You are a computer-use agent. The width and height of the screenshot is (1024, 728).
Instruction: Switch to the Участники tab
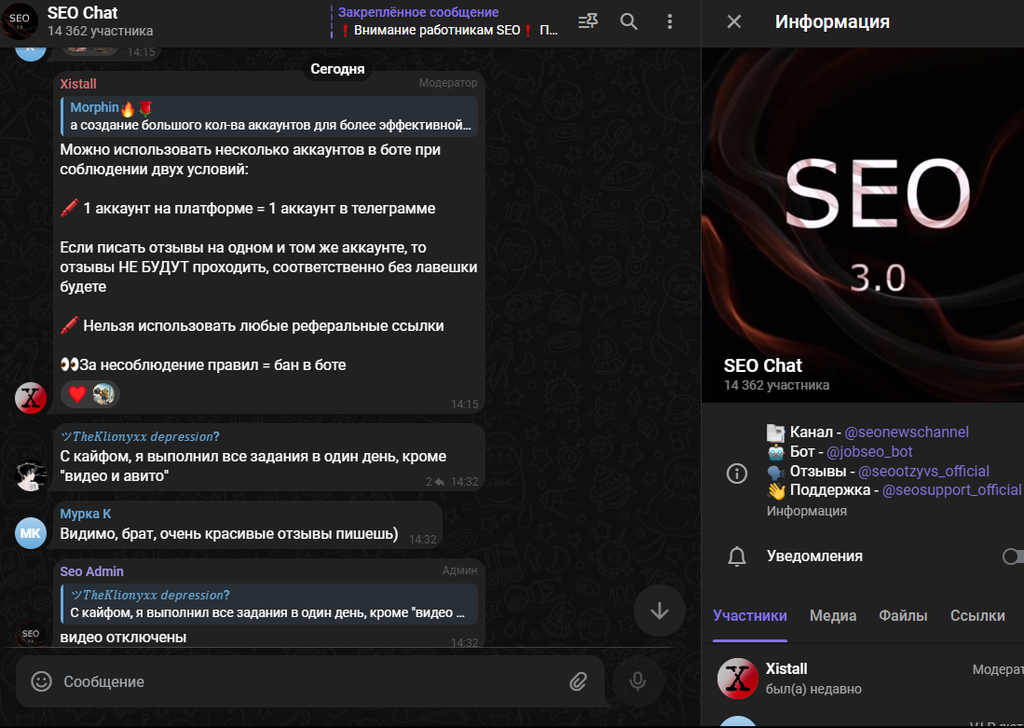750,616
